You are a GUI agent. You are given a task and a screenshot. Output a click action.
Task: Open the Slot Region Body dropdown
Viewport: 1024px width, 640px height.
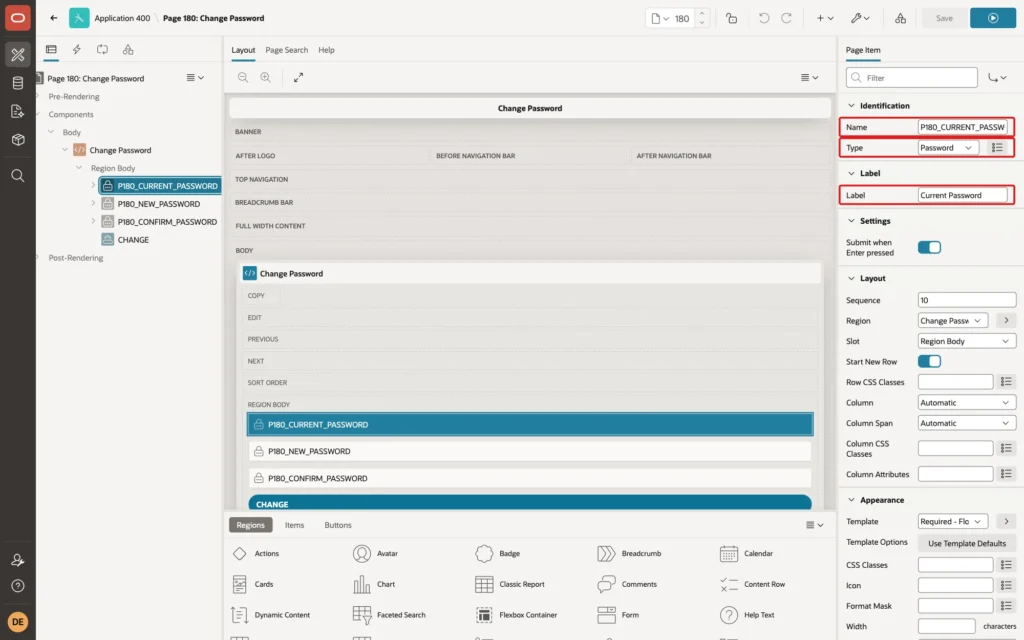(x=967, y=341)
